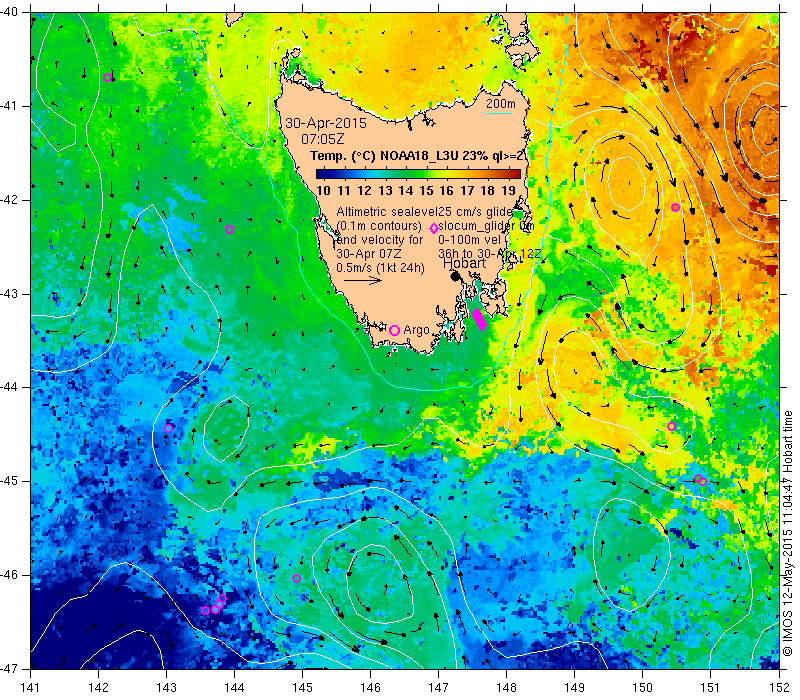Viewport: 800px width, 700px height.
Task: Click the '13' color bar temperature label
Action: [385, 190]
